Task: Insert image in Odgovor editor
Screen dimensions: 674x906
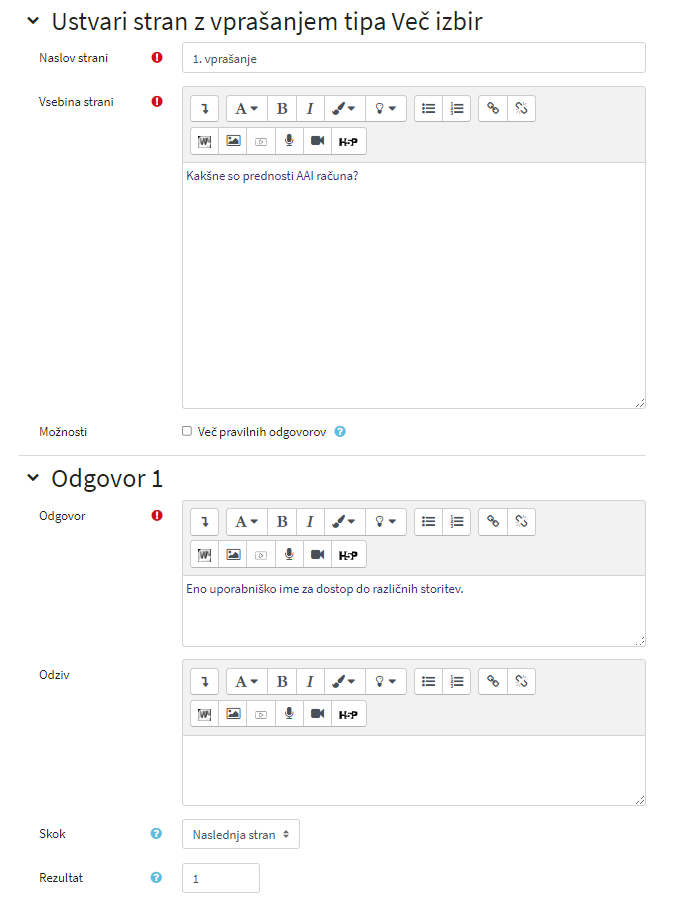Action: 233,555
